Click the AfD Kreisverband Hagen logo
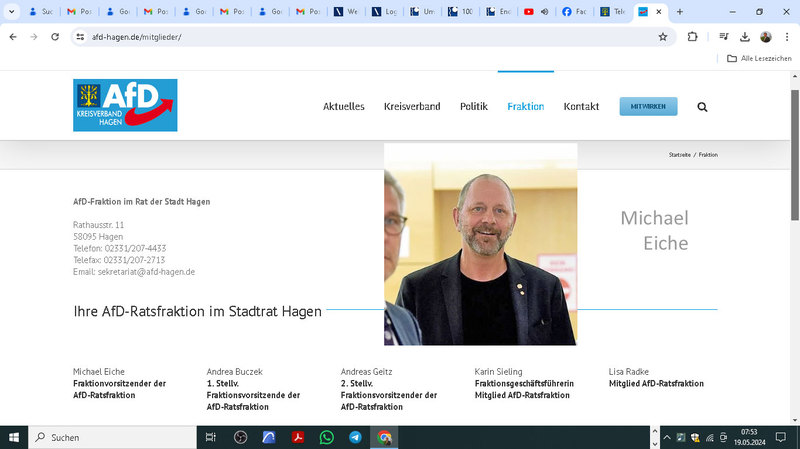The height and width of the screenshot is (449, 800). point(125,105)
